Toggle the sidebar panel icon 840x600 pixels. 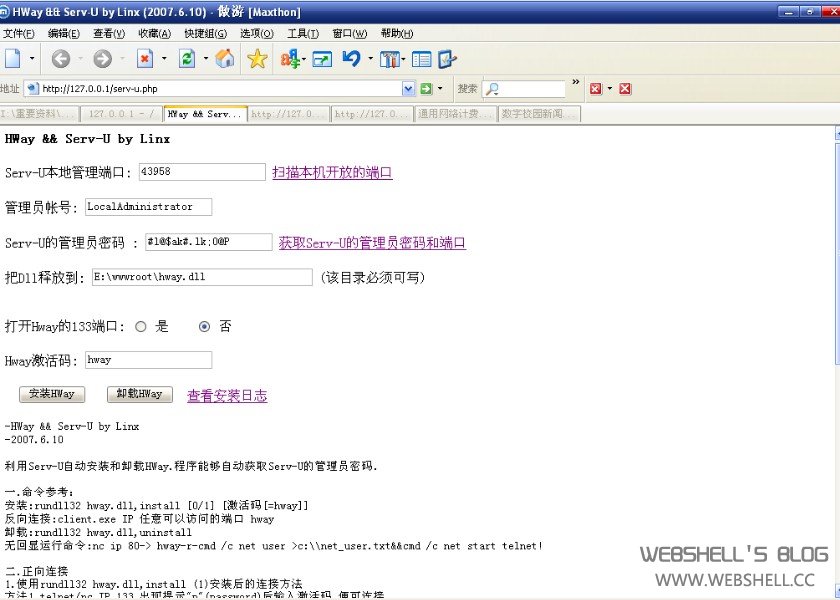point(422,59)
